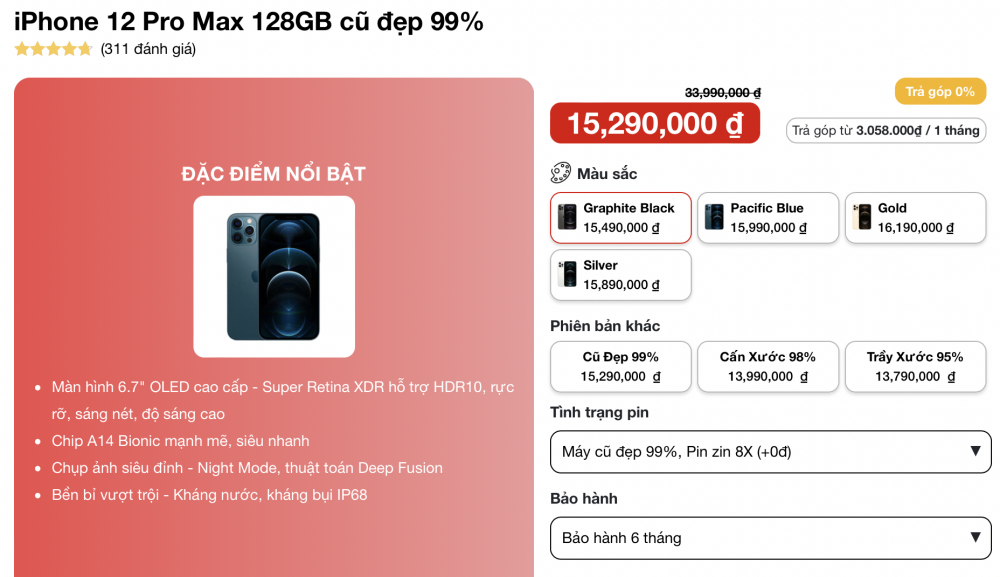The width and height of the screenshot is (1000, 577).
Task: Switch to Cấn Xước 98% version
Action: [x=768, y=367]
